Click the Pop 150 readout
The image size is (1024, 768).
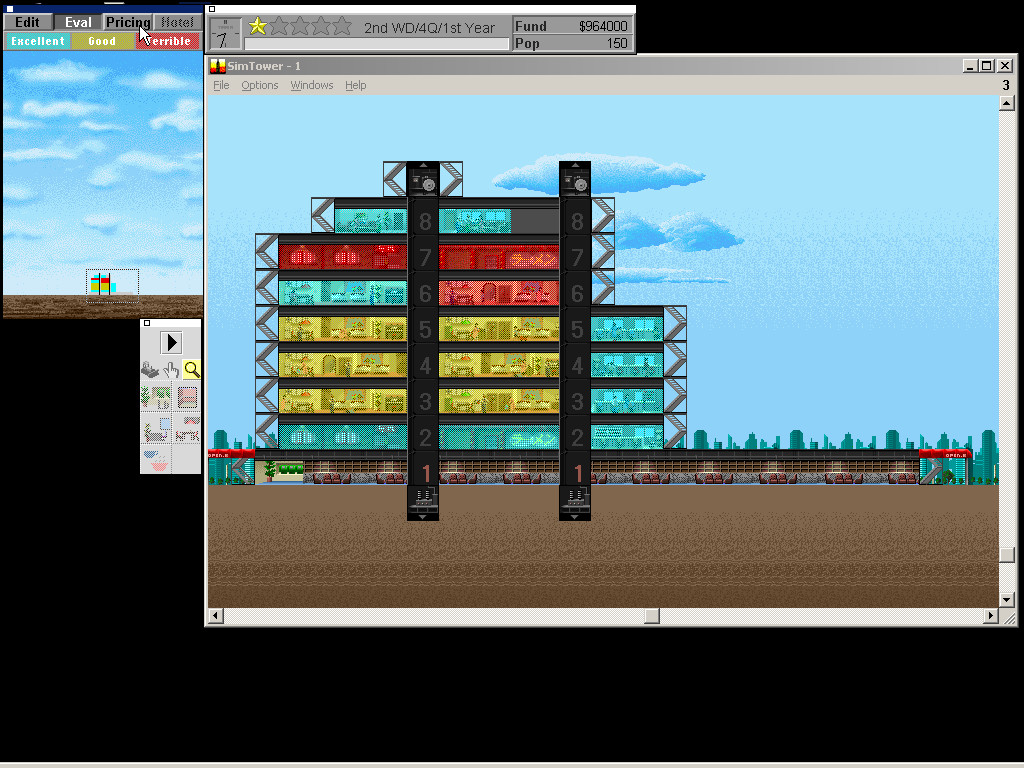[x=571, y=43]
